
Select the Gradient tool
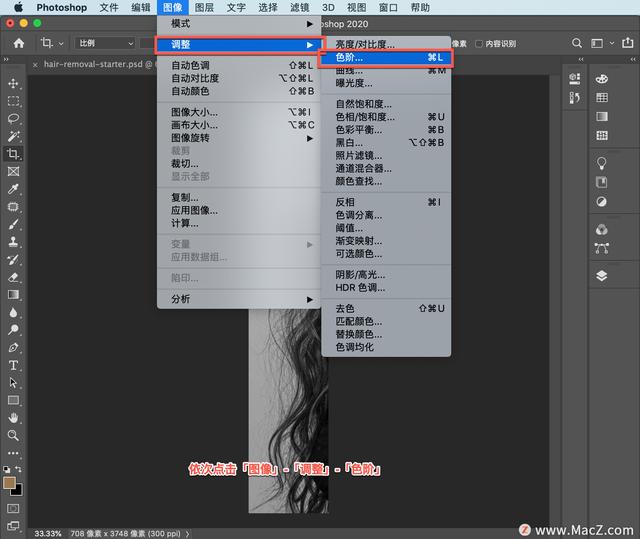[13, 295]
